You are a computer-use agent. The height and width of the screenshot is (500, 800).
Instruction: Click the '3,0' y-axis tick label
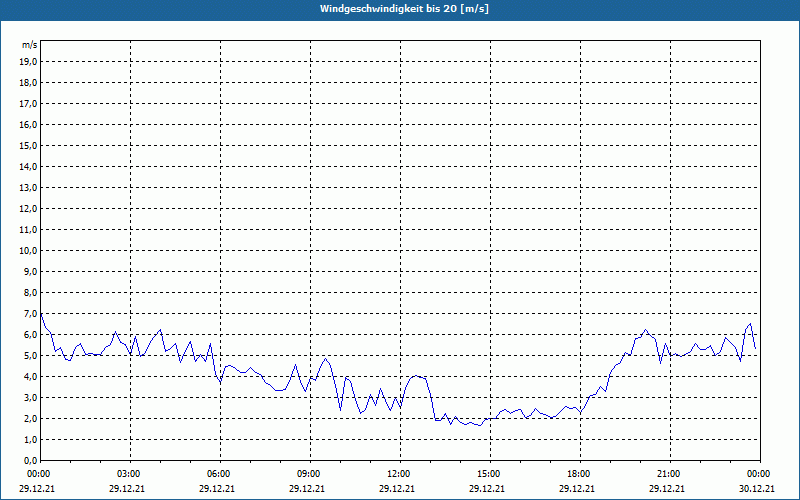coord(31,397)
